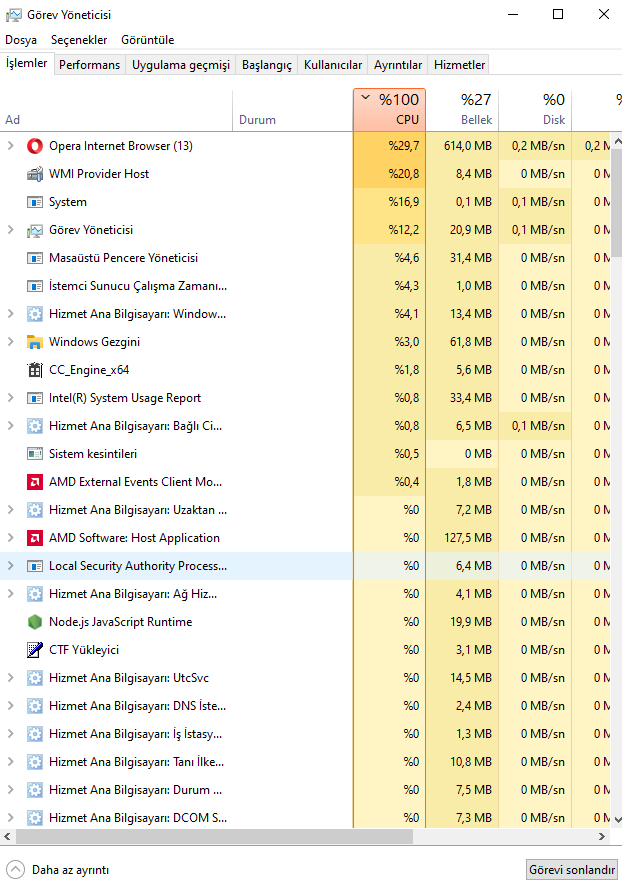This screenshot has height=886, width=622.
Task: Click the Görev Yöneticisi process icon
Action: 35,230
